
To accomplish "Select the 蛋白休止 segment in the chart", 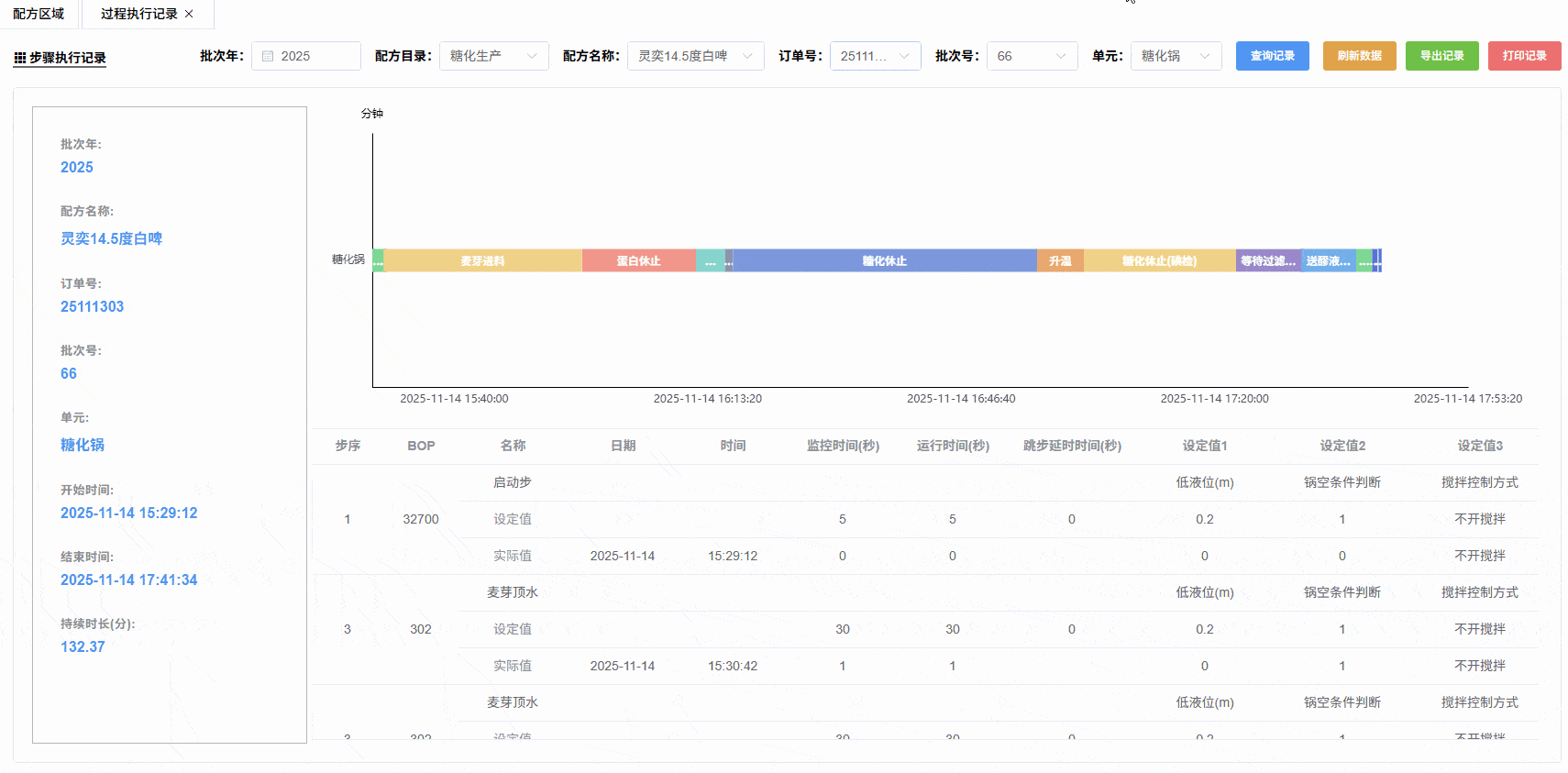I will 639,260.
